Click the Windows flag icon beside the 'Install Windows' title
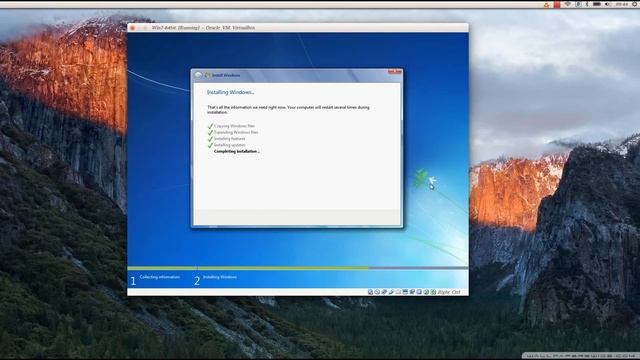 (x=207, y=75)
